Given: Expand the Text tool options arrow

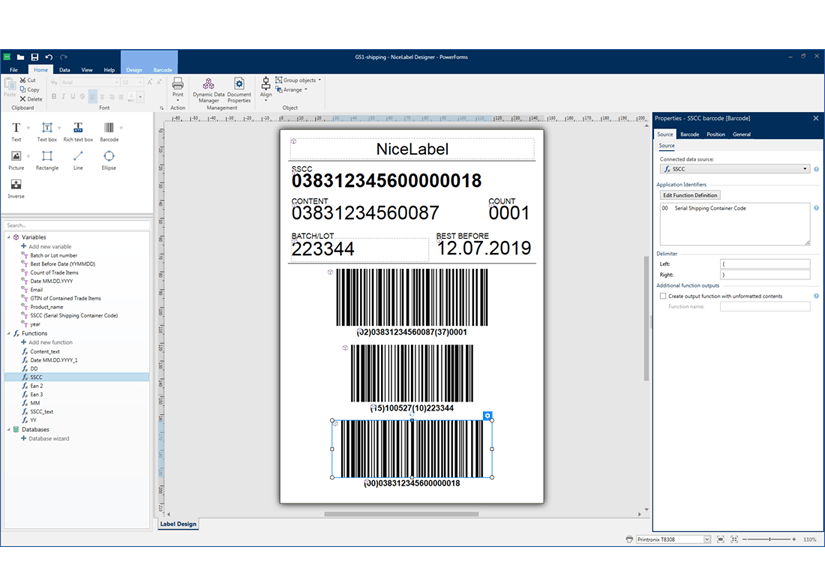Looking at the screenshot, I should coord(28,128).
